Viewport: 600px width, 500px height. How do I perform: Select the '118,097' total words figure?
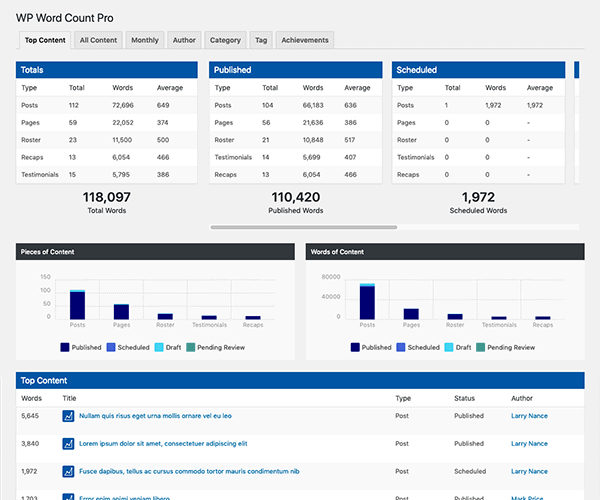tap(107, 197)
